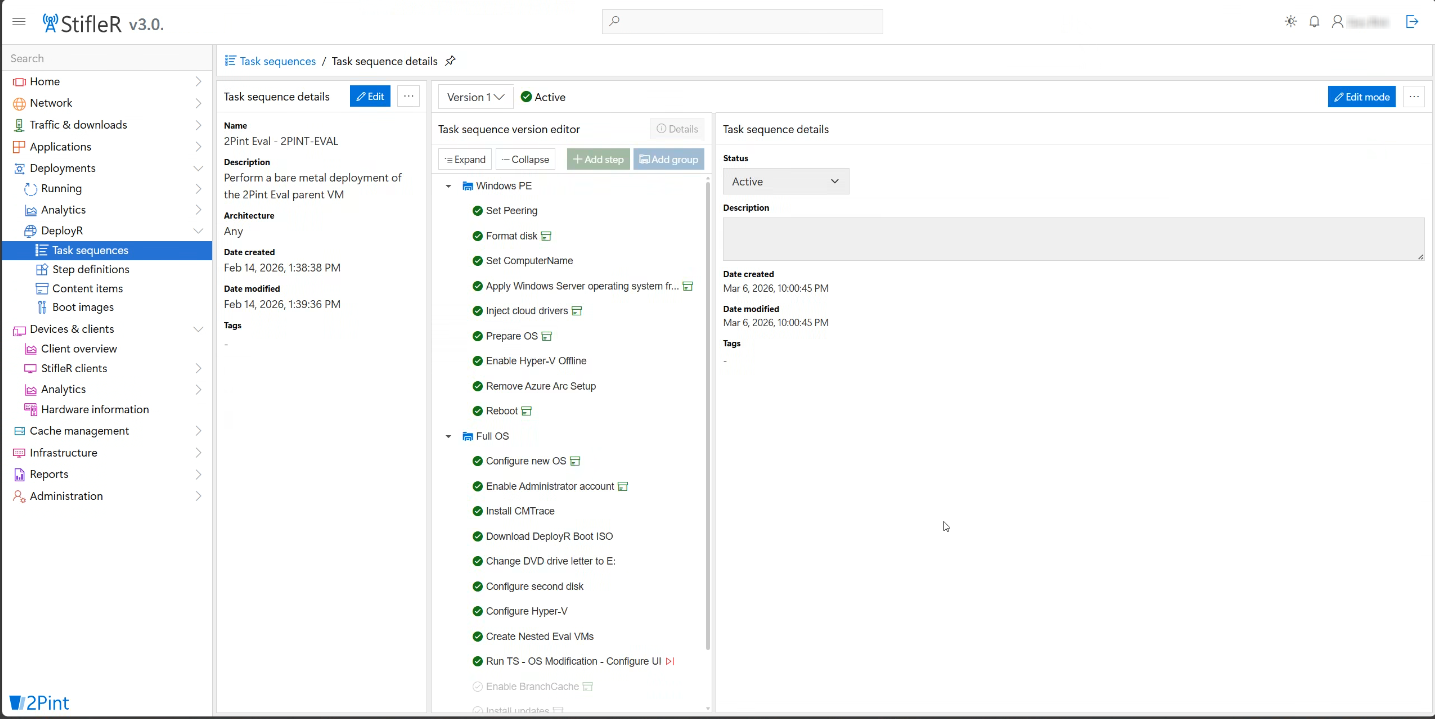Click the user profile icon
The width and height of the screenshot is (1435, 719).
1337,21
